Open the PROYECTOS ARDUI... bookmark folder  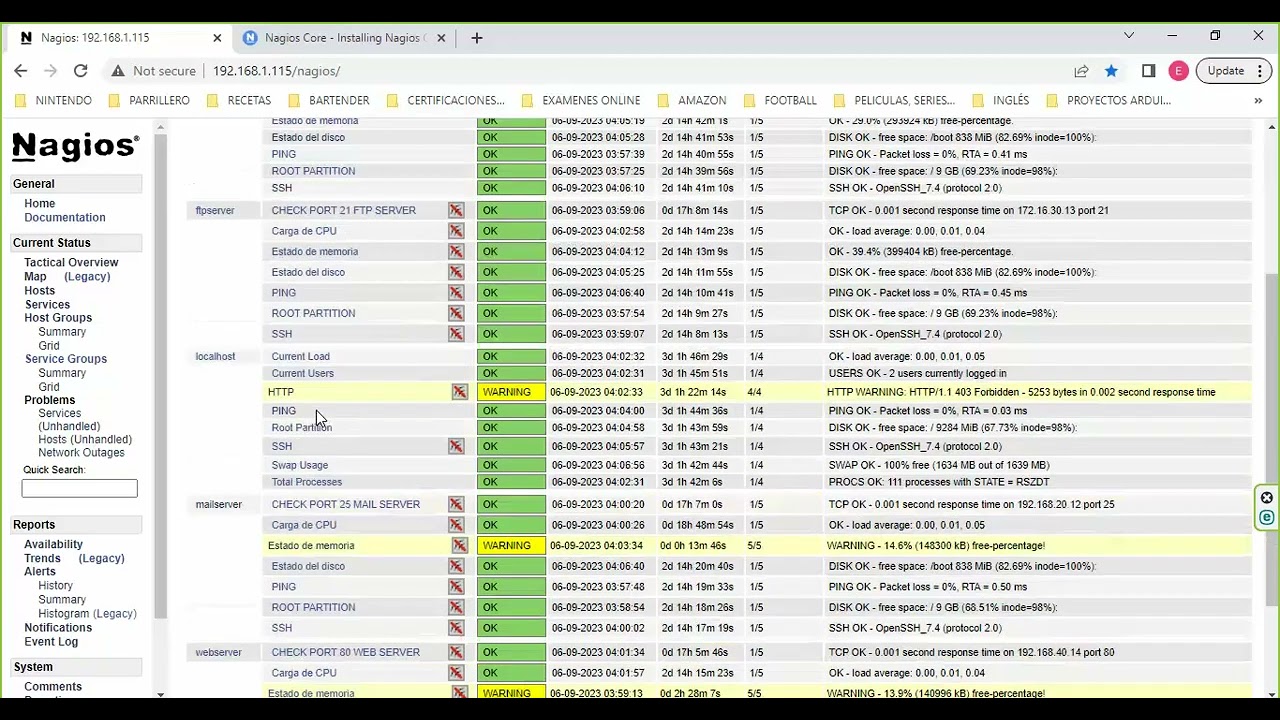pyautogui.click(x=1108, y=100)
